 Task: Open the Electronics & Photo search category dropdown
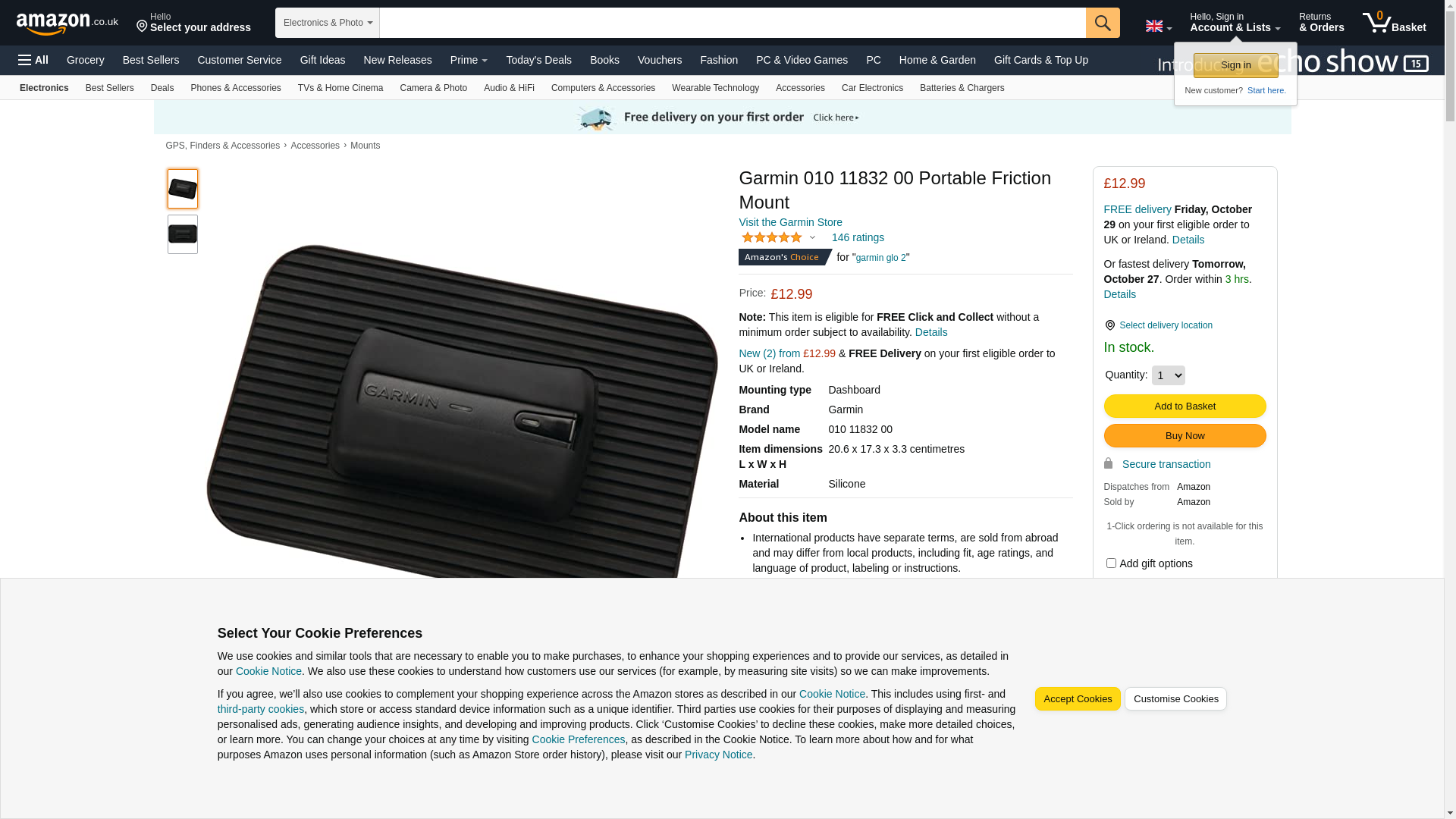(328, 23)
